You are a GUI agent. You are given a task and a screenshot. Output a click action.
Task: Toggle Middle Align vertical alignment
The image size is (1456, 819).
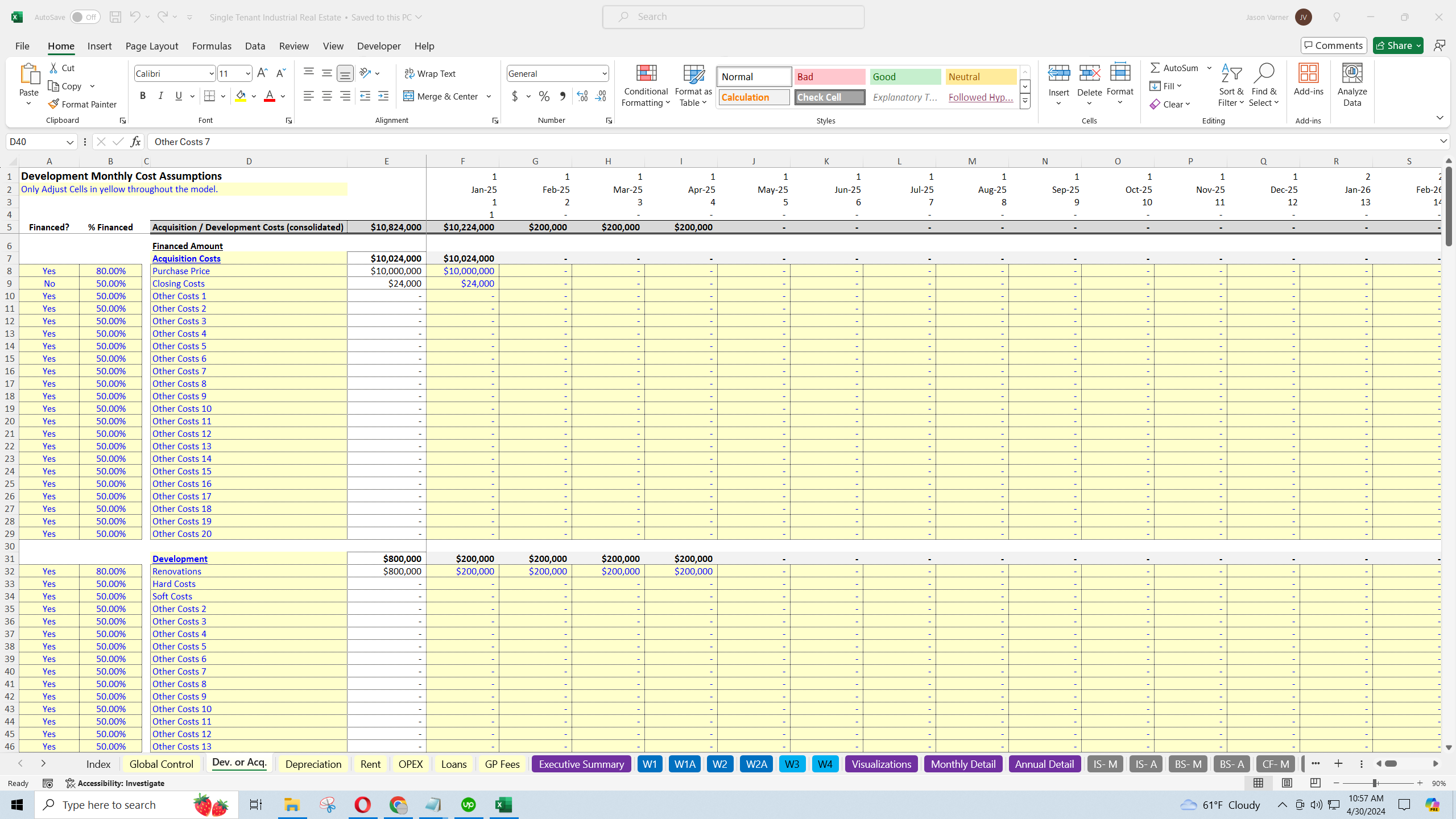[x=327, y=73]
